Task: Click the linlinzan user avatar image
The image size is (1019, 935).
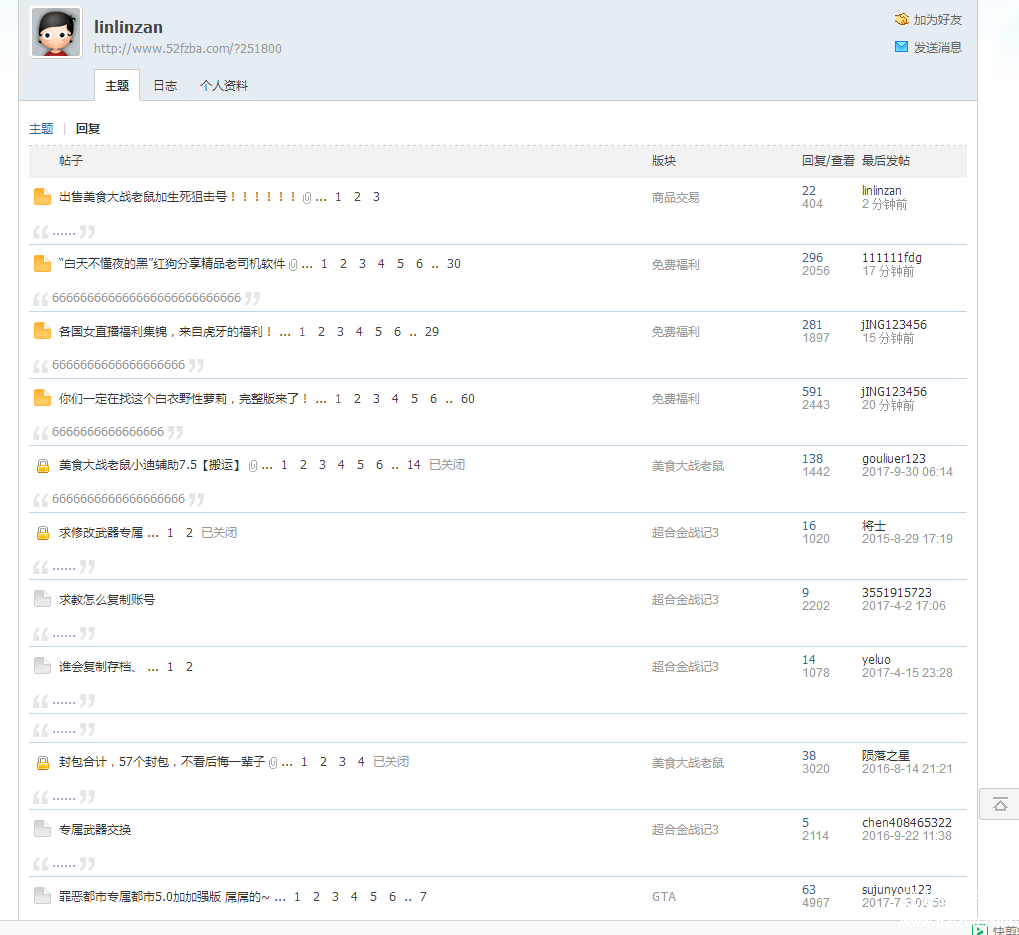Action: coord(56,33)
